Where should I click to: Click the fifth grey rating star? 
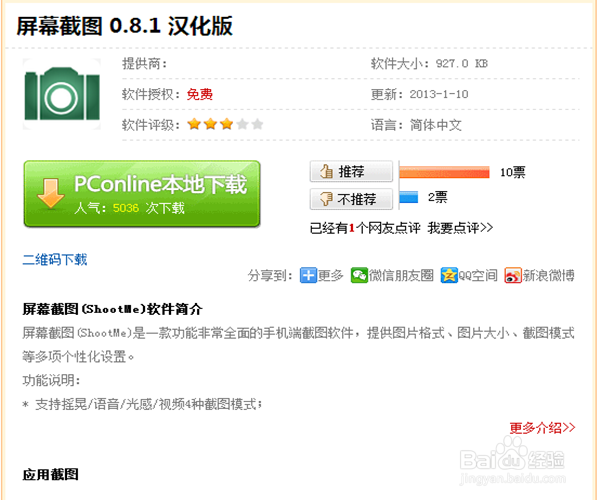(x=258, y=124)
